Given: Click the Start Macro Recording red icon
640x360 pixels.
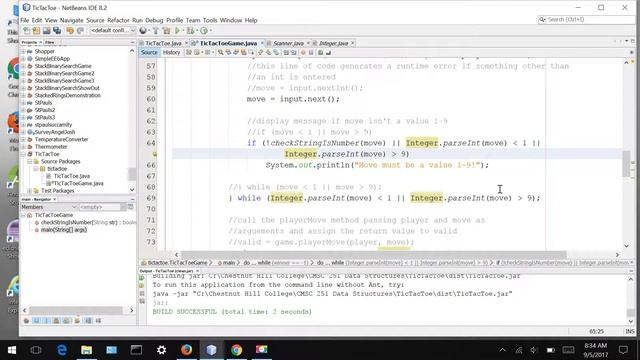Looking at the screenshot, I should (303, 52).
